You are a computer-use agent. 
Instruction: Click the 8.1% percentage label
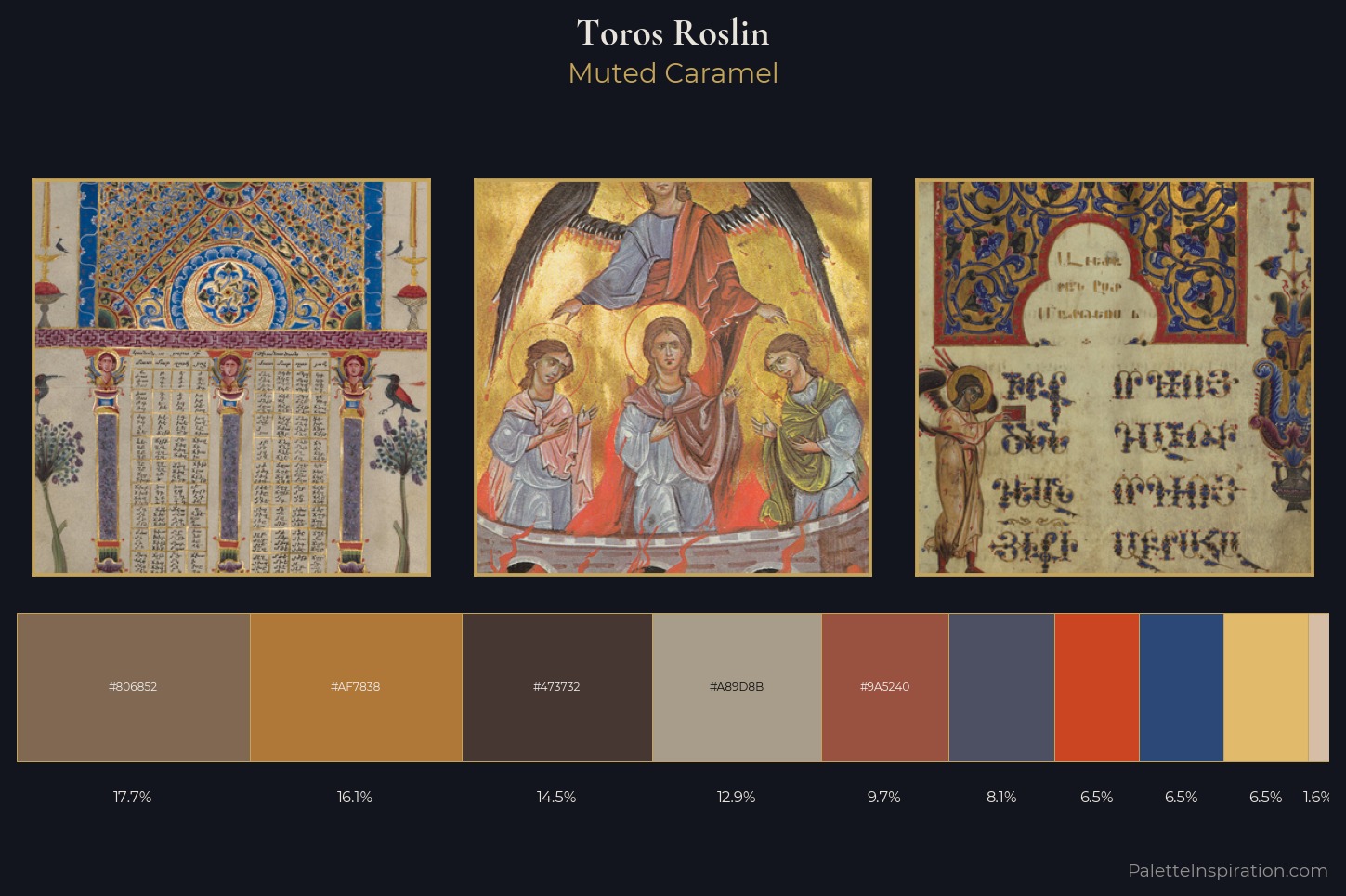1001,797
